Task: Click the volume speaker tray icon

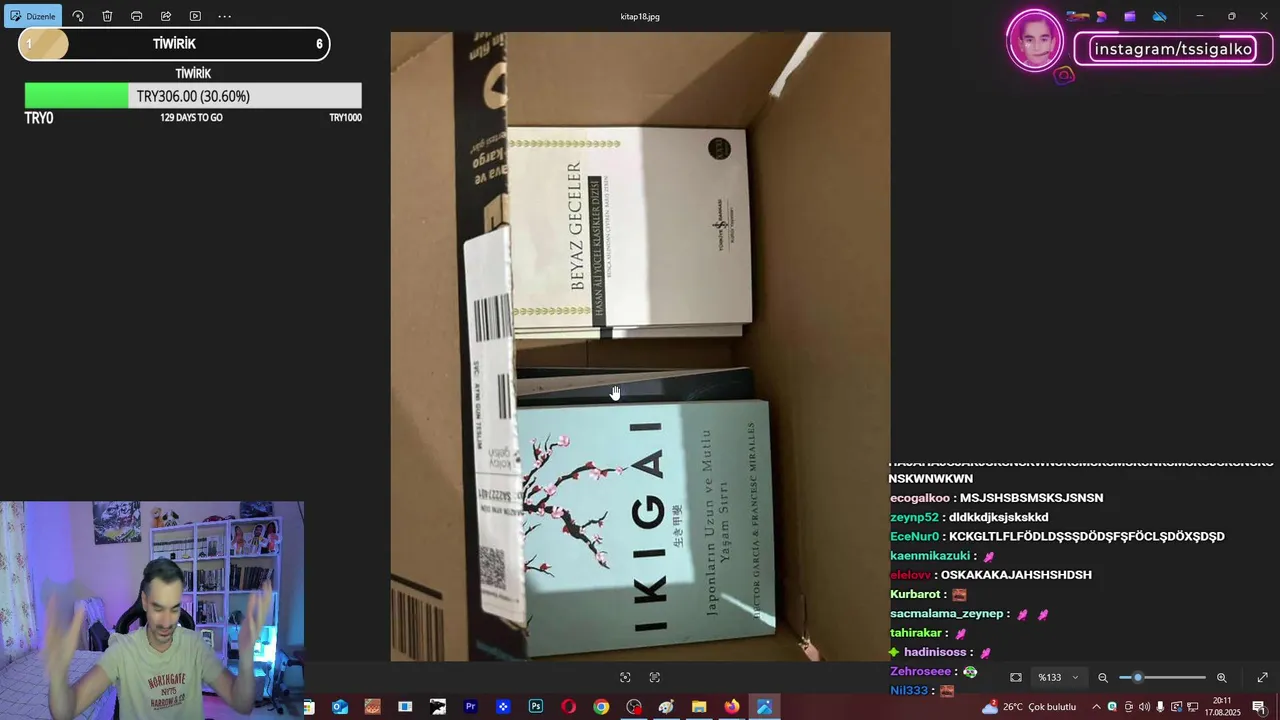Action: tap(1144, 707)
